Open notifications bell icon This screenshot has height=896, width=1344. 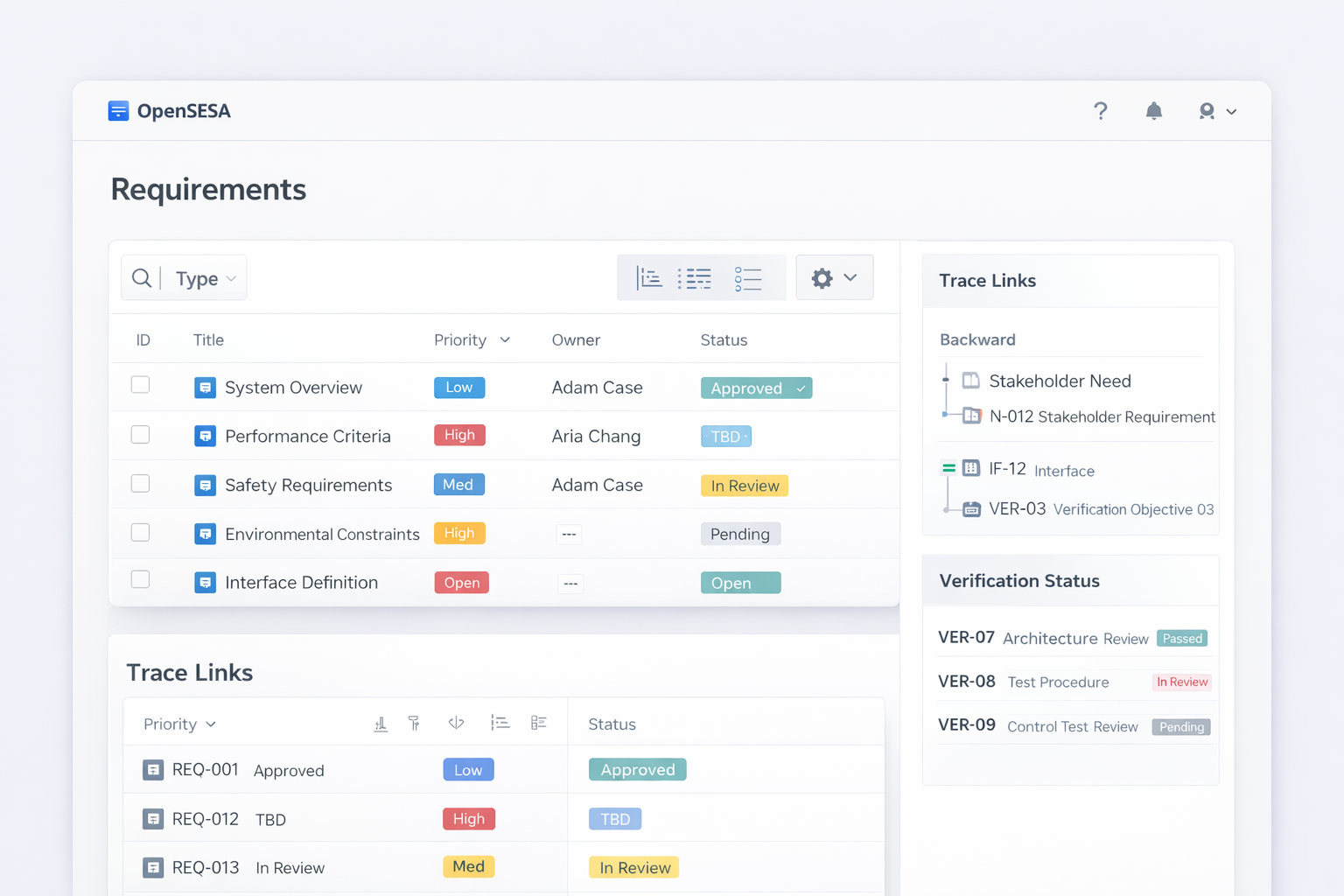tap(1154, 111)
